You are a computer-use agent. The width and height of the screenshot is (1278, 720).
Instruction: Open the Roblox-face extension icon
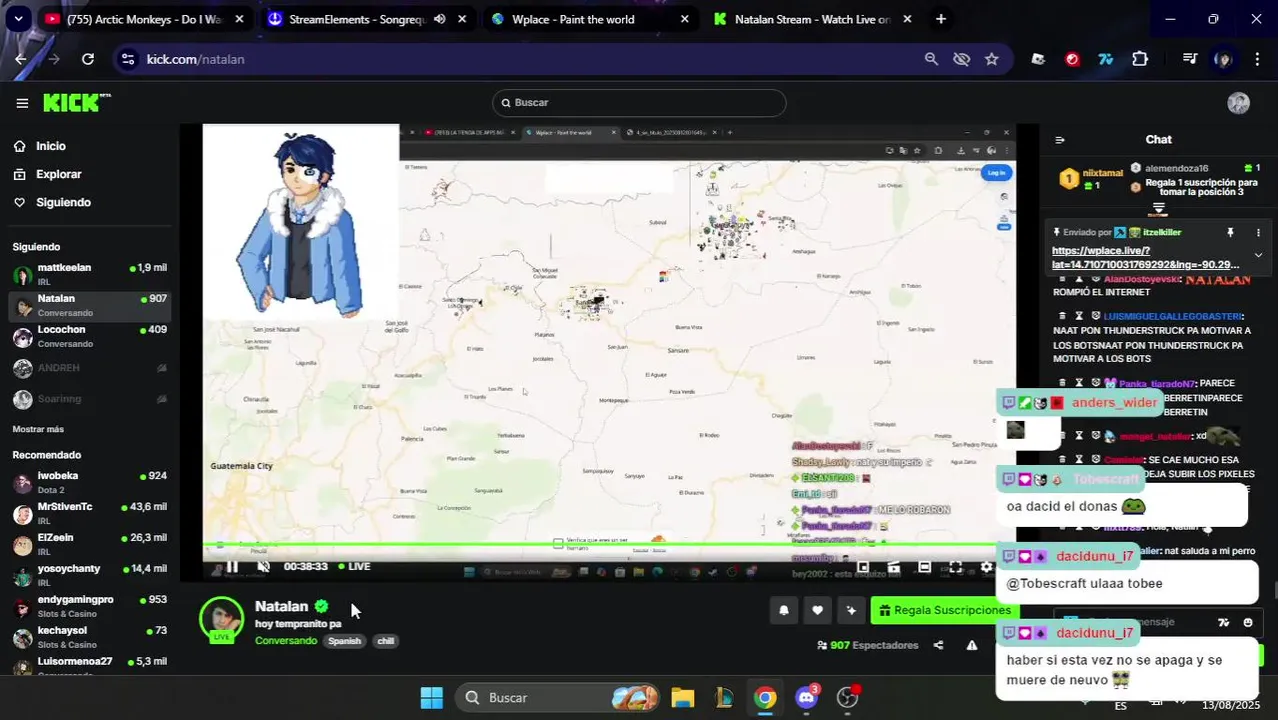pos(1038,59)
